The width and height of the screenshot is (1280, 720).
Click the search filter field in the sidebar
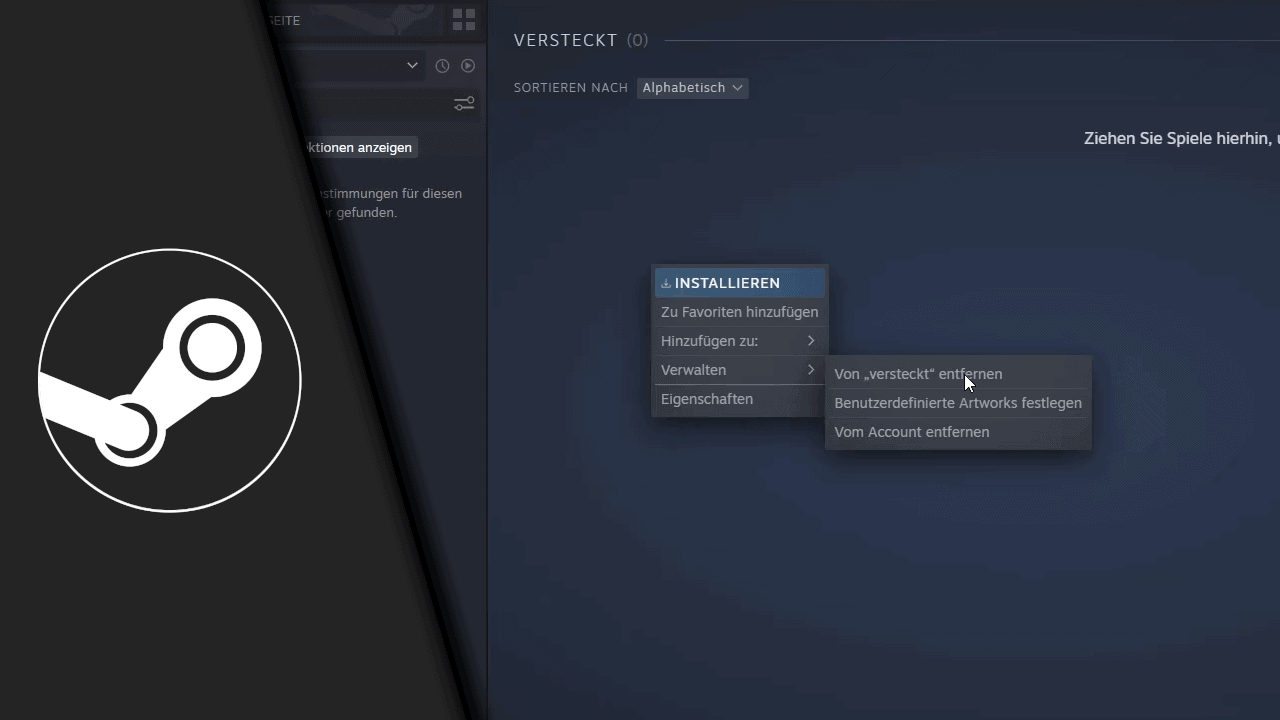click(x=370, y=103)
